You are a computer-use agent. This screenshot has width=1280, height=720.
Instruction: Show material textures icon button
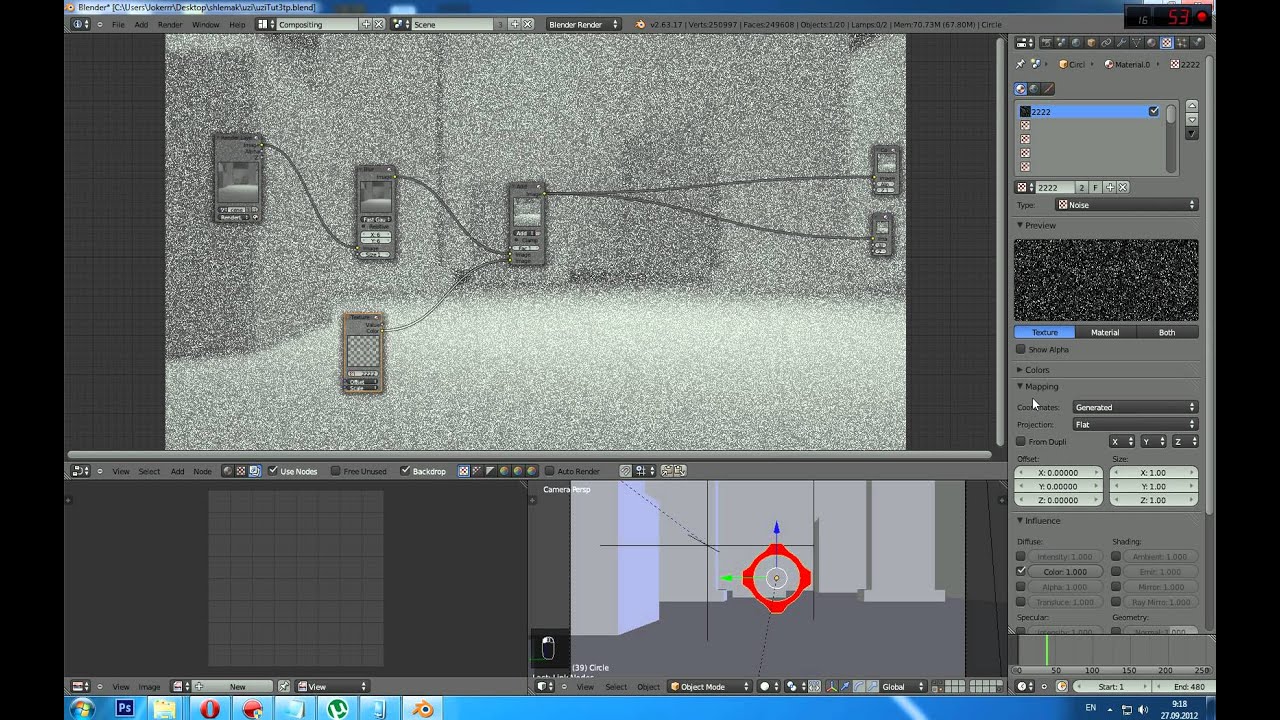point(1021,89)
